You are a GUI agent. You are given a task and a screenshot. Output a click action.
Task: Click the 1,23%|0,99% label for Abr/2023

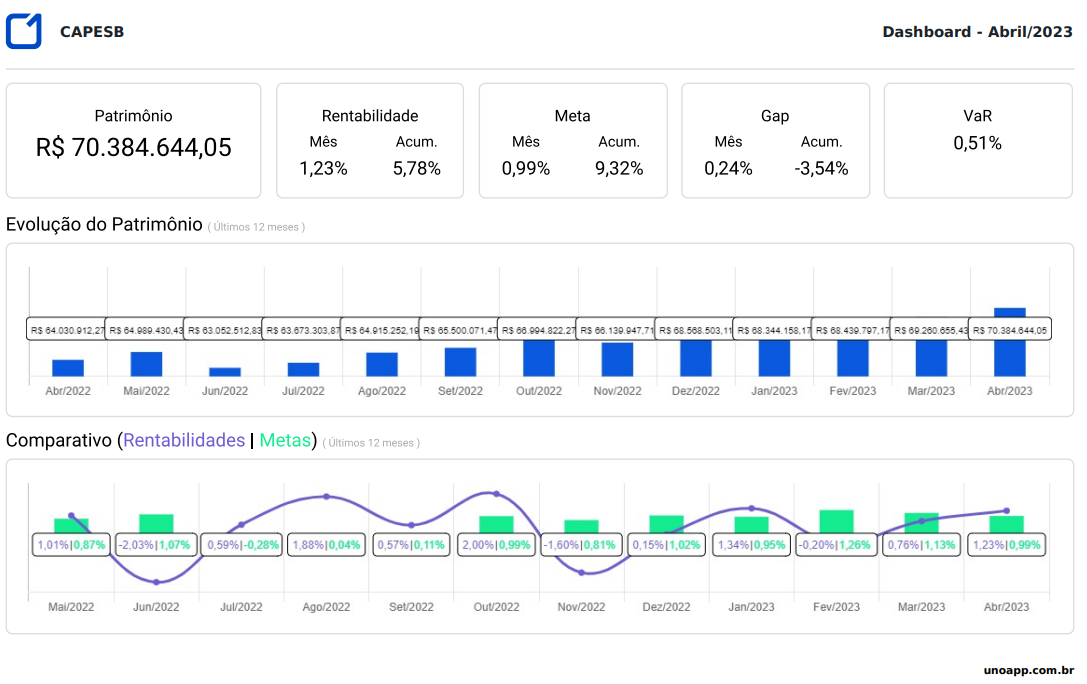[x=1006, y=545]
